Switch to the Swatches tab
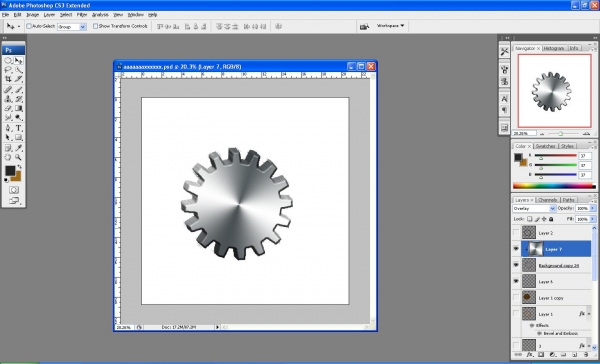This screenshot has width=600, height=364. pyautogui.click(x=545, y=146)
